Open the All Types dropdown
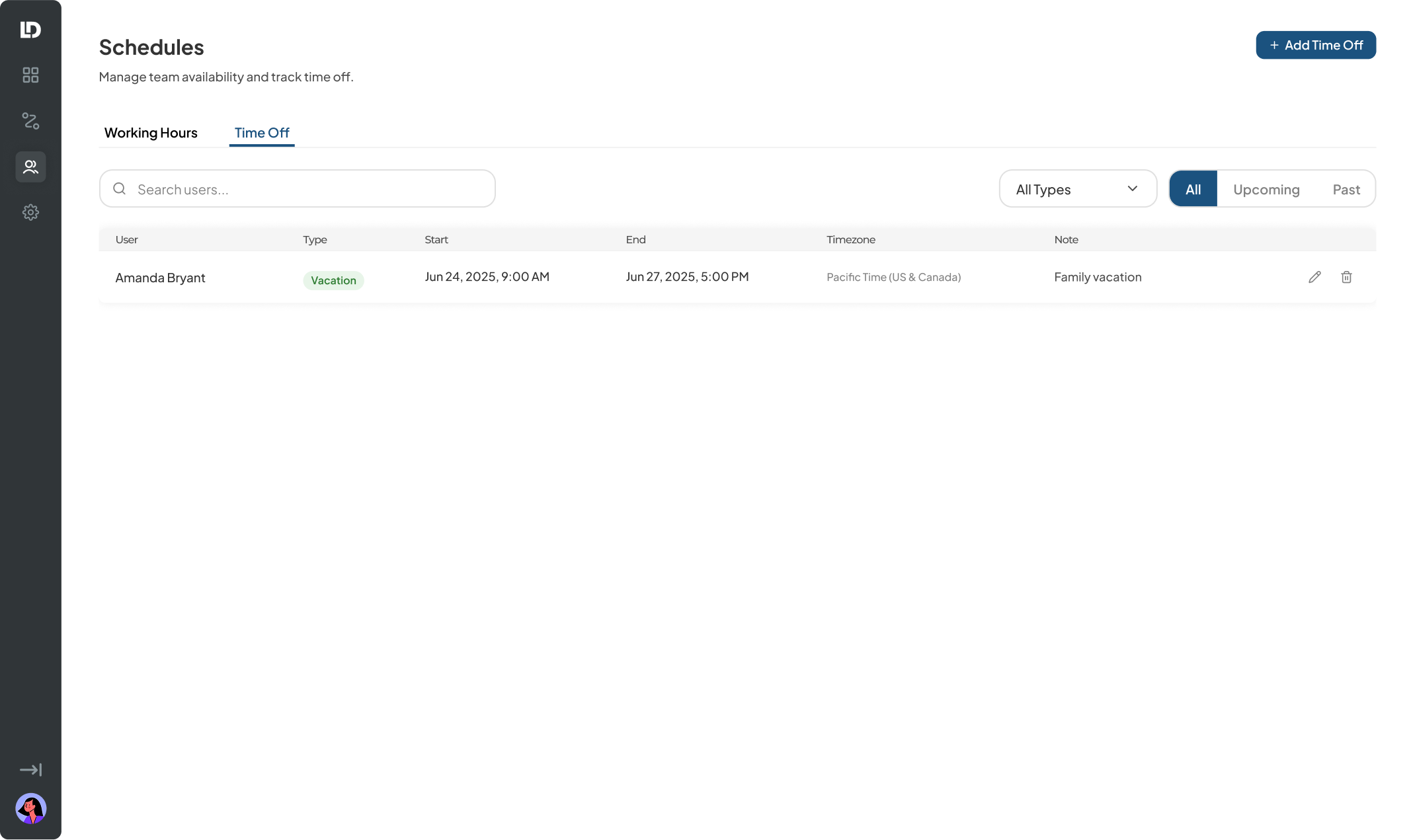 click(1078, 189)
